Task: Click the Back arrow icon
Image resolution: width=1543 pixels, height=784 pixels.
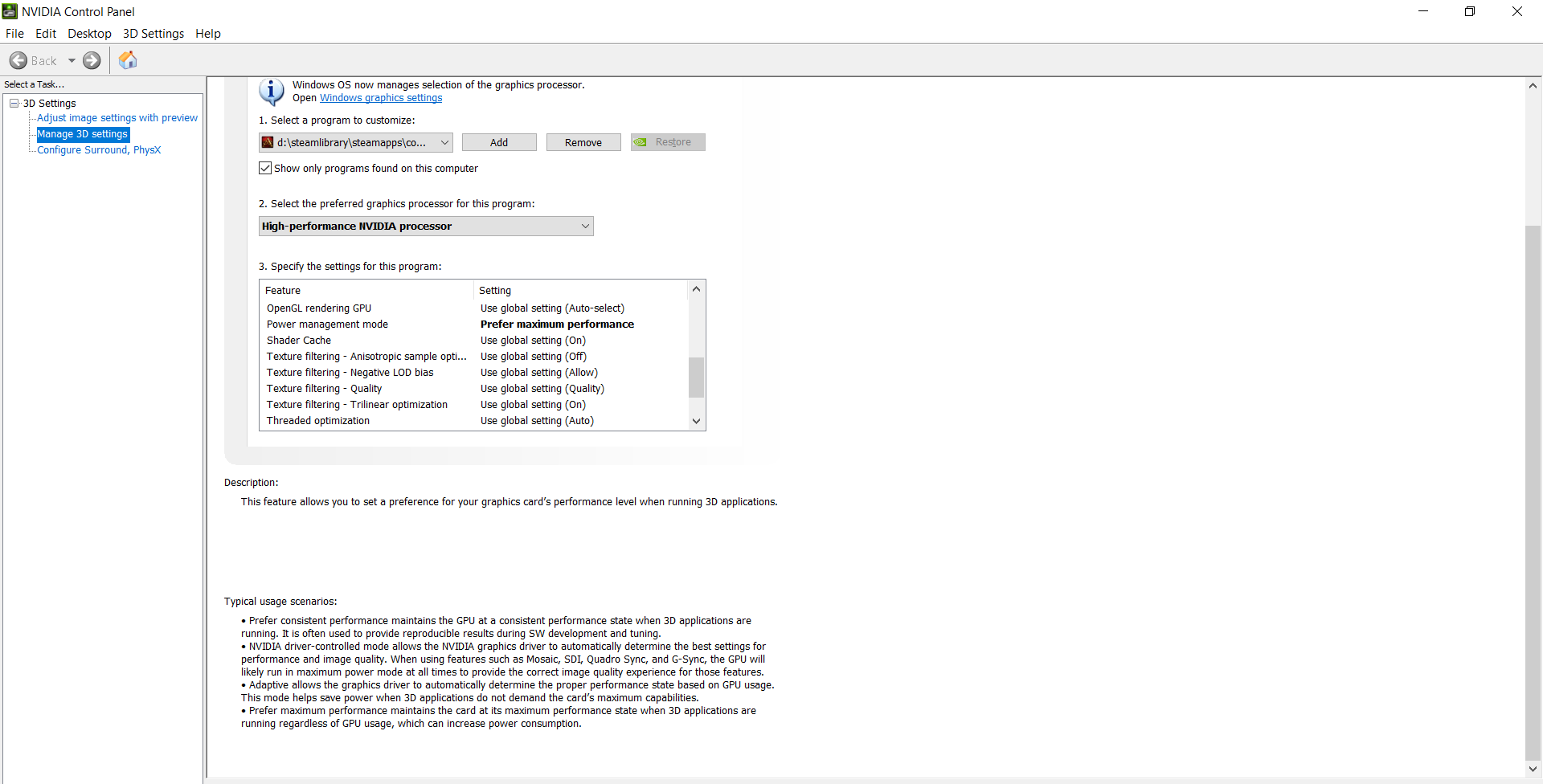Action: pos(18,60)
